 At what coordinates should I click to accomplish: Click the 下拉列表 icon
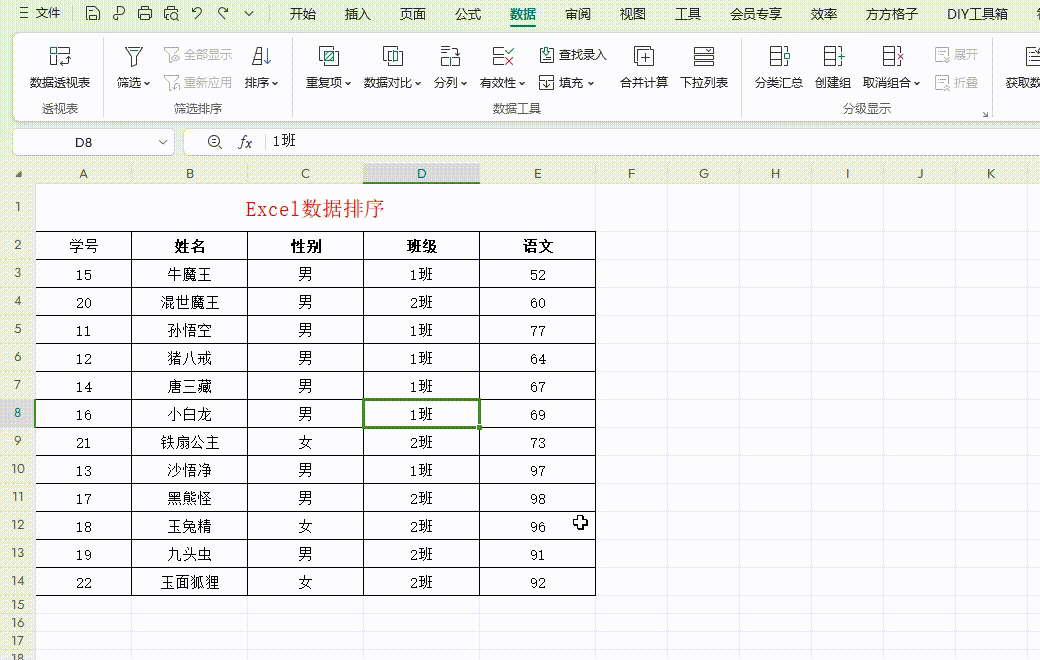pos(704,56)
